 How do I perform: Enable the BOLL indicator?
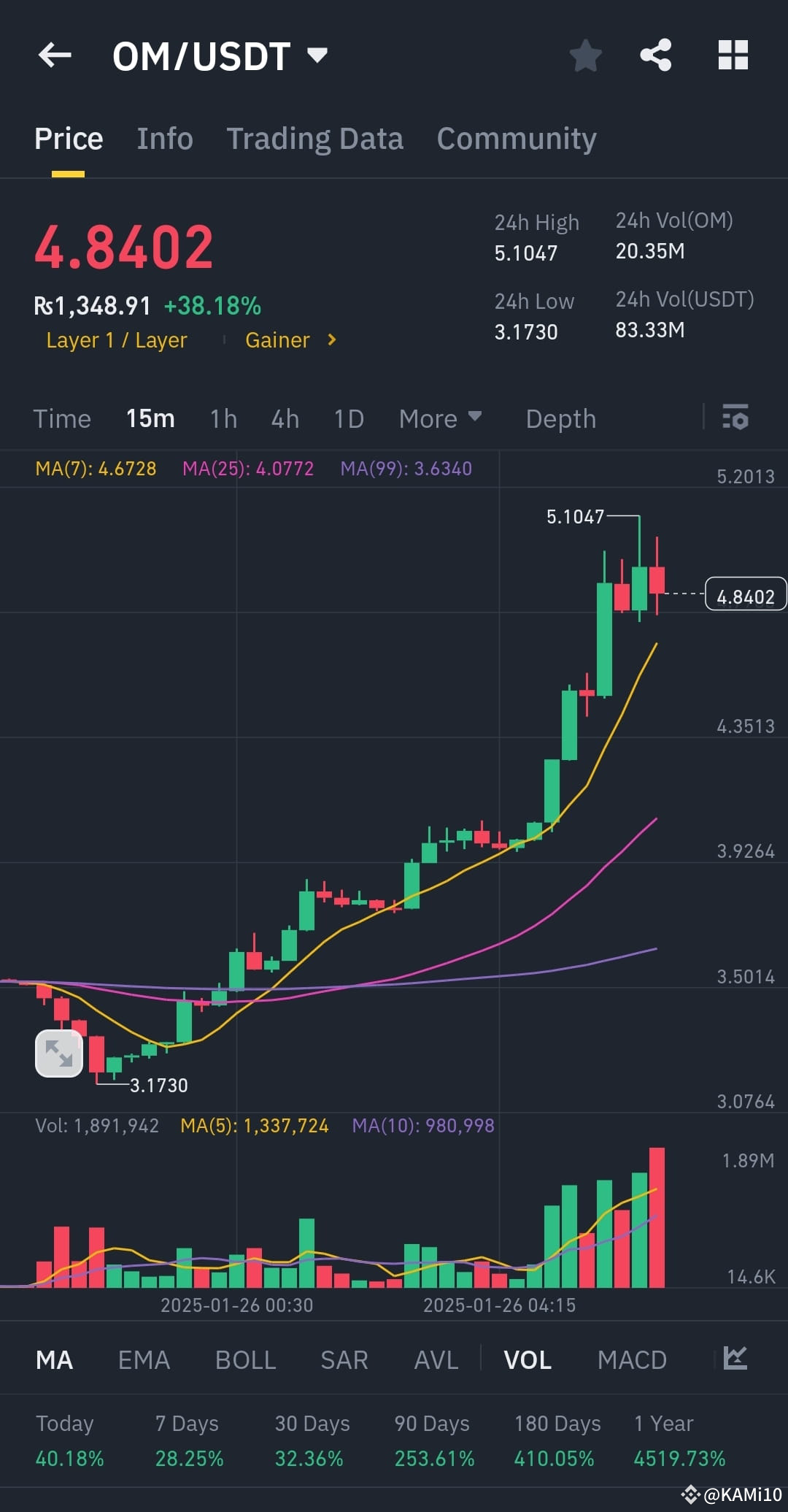(x=245, y=1359)
